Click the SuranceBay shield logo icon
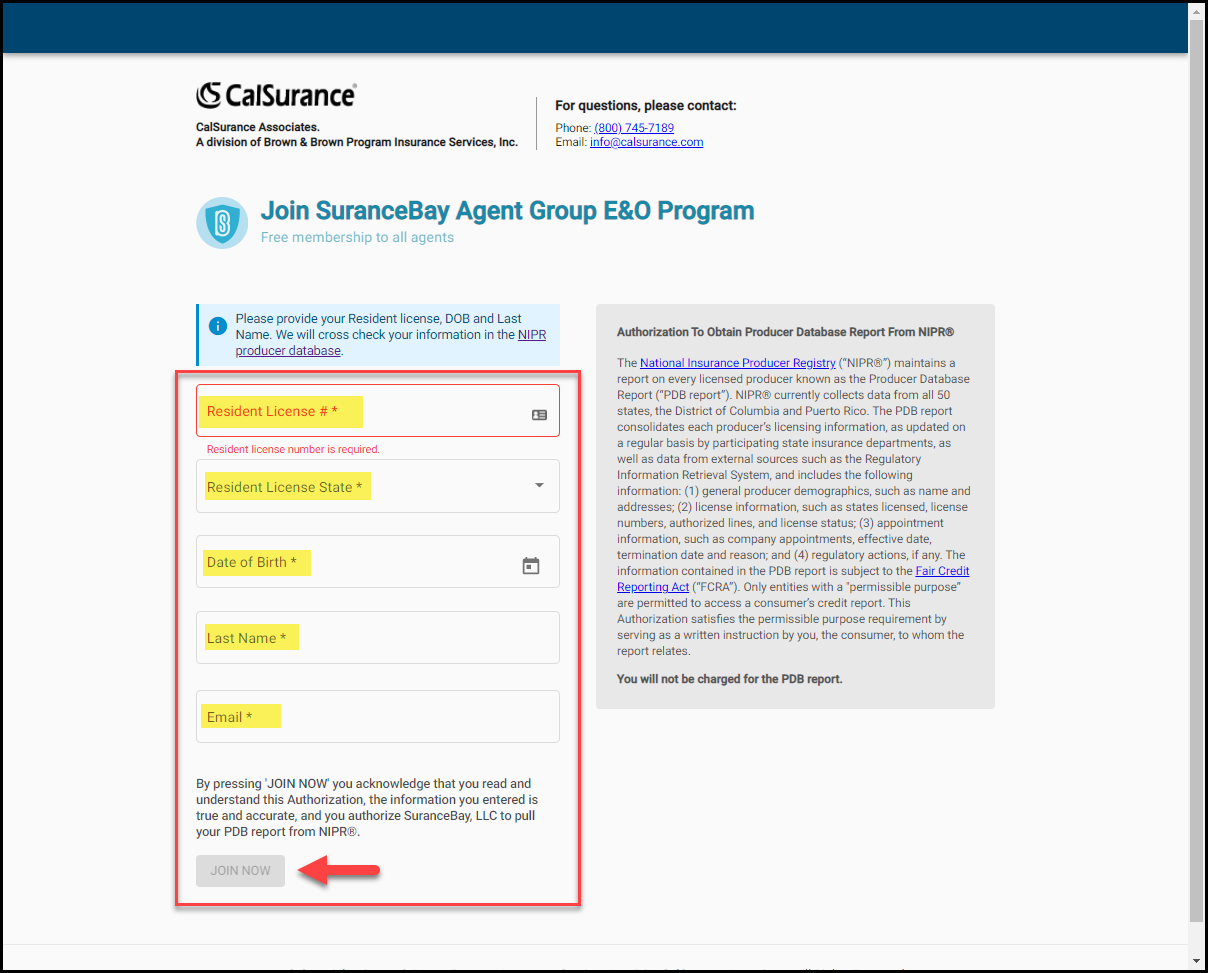The height and width of the screenshot is (973, 1208). (222, 222)
